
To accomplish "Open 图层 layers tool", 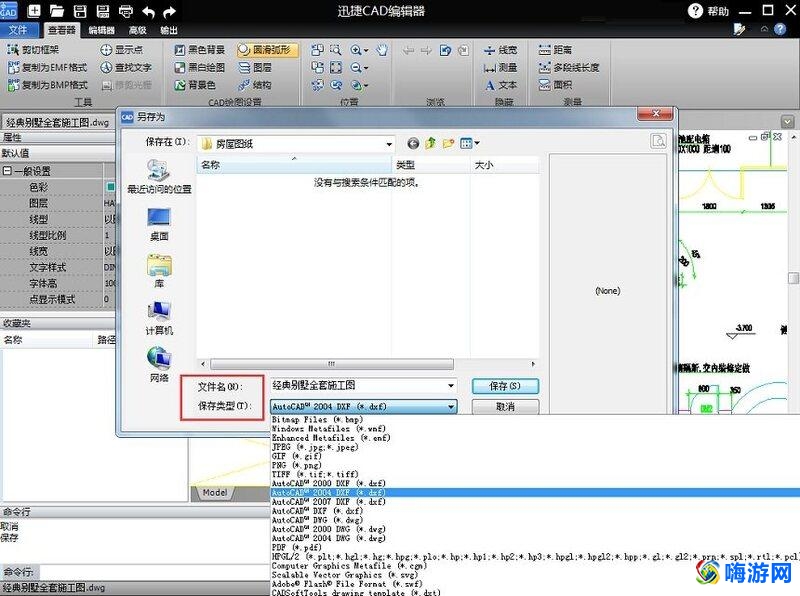I will click(255, 67).
